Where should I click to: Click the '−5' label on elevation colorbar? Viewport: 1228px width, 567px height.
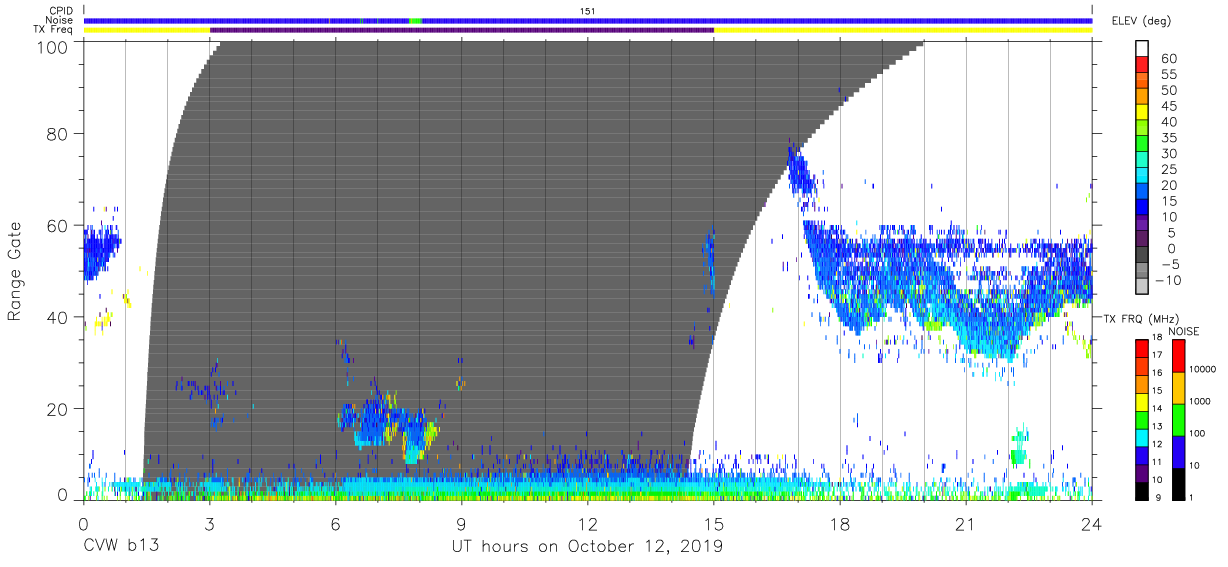tap(1169, 264)
